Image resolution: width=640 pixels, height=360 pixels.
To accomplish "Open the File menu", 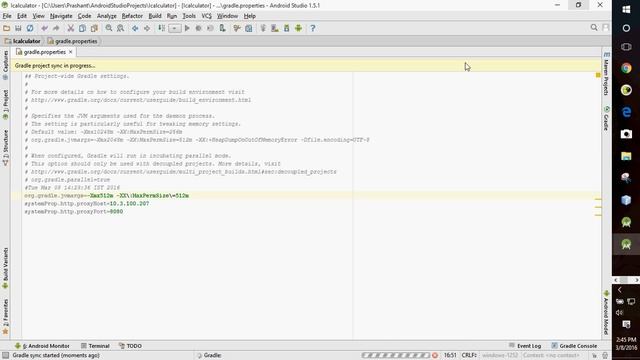I will [x=7, y=16].
